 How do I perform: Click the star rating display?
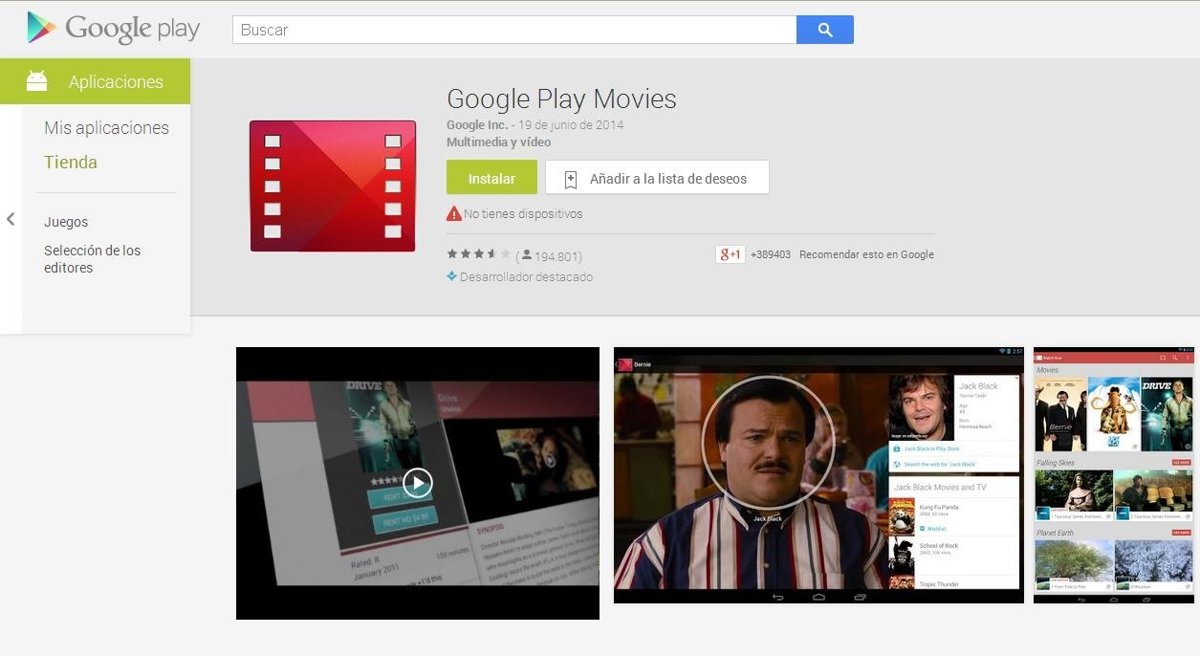[478, 255]
